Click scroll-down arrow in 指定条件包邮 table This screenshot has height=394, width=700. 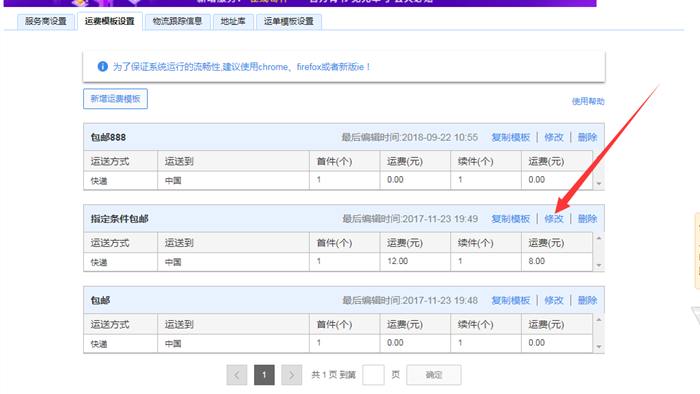[599, 265]
